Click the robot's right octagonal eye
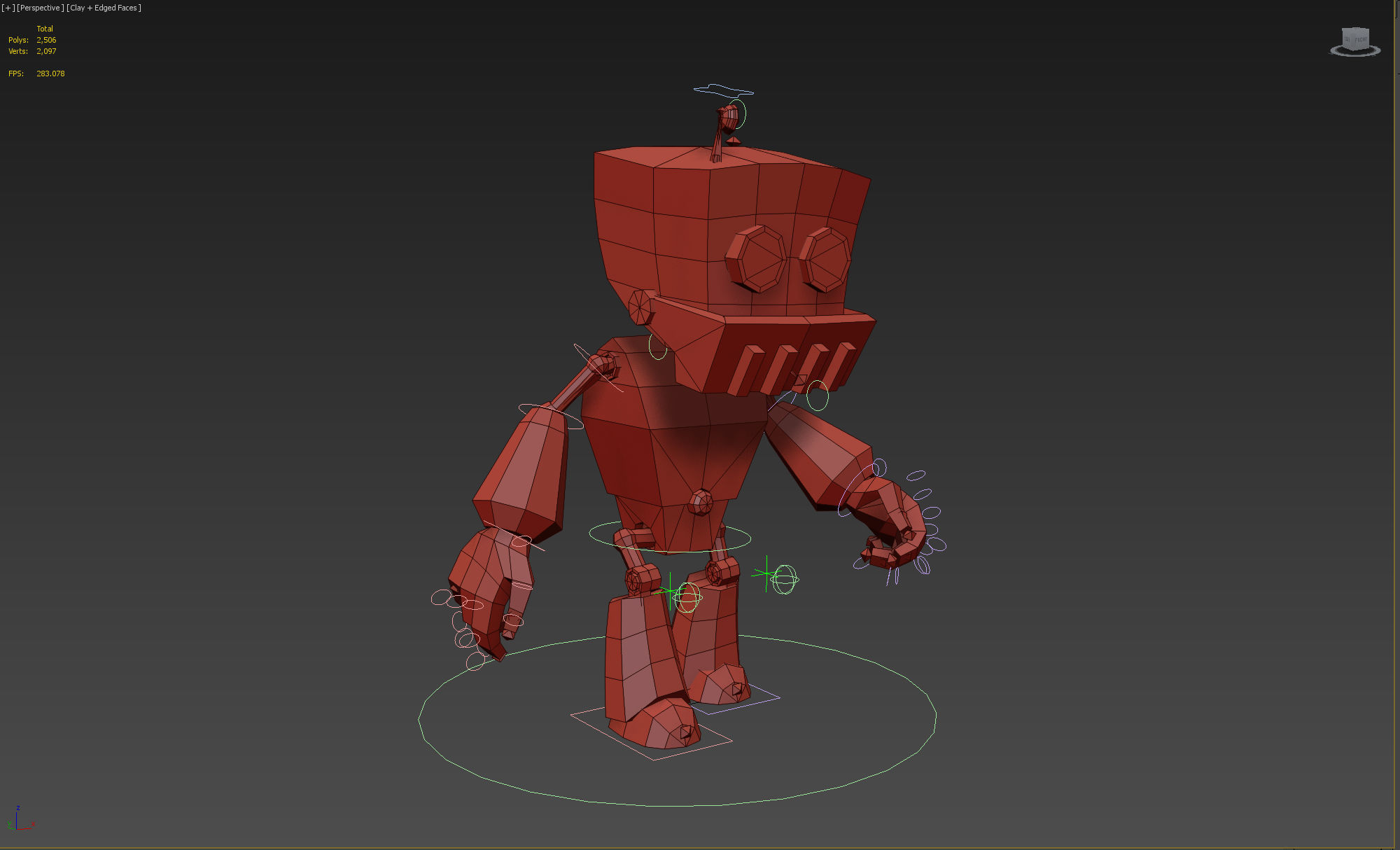1400x850 pixels. tap(825, 259)
